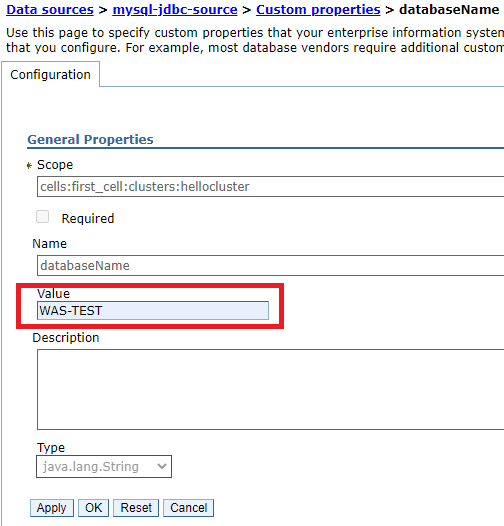The width and height of the screenshot is (504, 526).
Task: Click the Apply button
Action: (x=52, y=508)
